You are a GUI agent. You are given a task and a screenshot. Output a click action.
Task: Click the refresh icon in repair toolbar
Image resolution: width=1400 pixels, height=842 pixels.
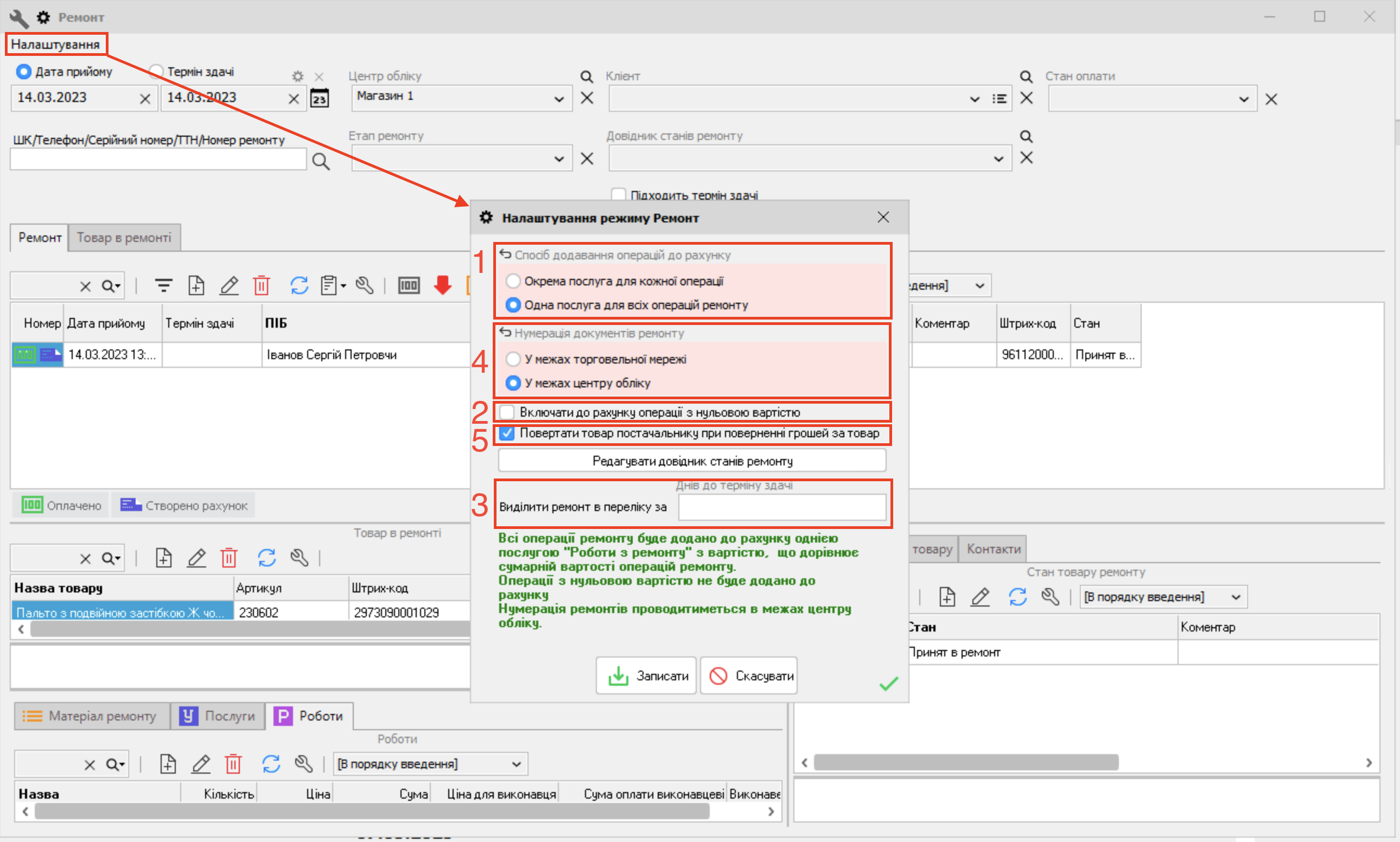click(x=299, y=285)
